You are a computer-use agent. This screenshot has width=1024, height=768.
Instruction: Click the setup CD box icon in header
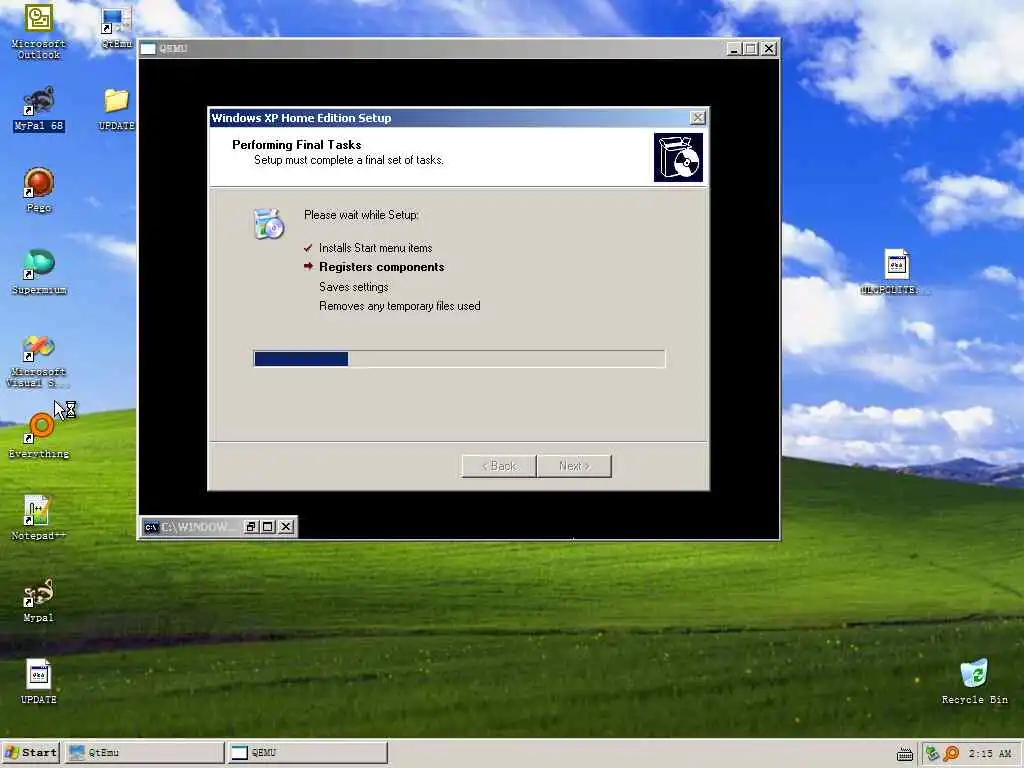point(678,157)
